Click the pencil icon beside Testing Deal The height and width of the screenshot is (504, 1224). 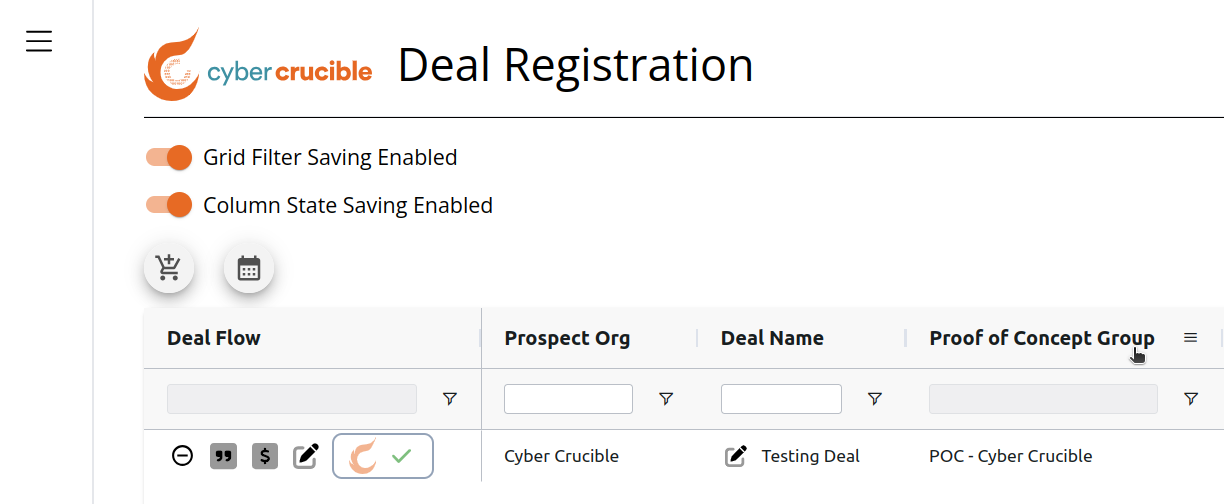click(x=736, y=456)
